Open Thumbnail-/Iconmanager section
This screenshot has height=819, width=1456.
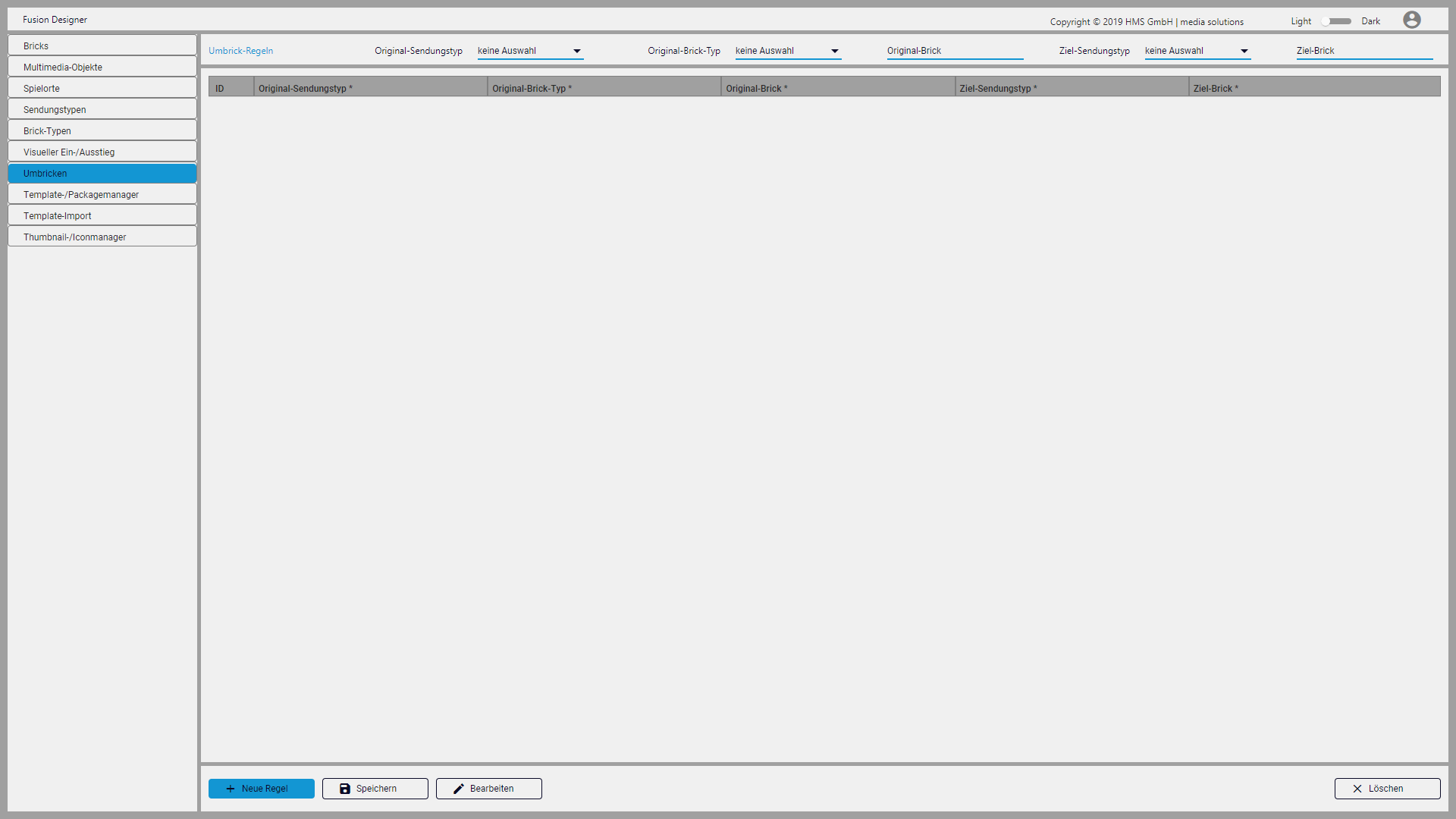(102, 237)
